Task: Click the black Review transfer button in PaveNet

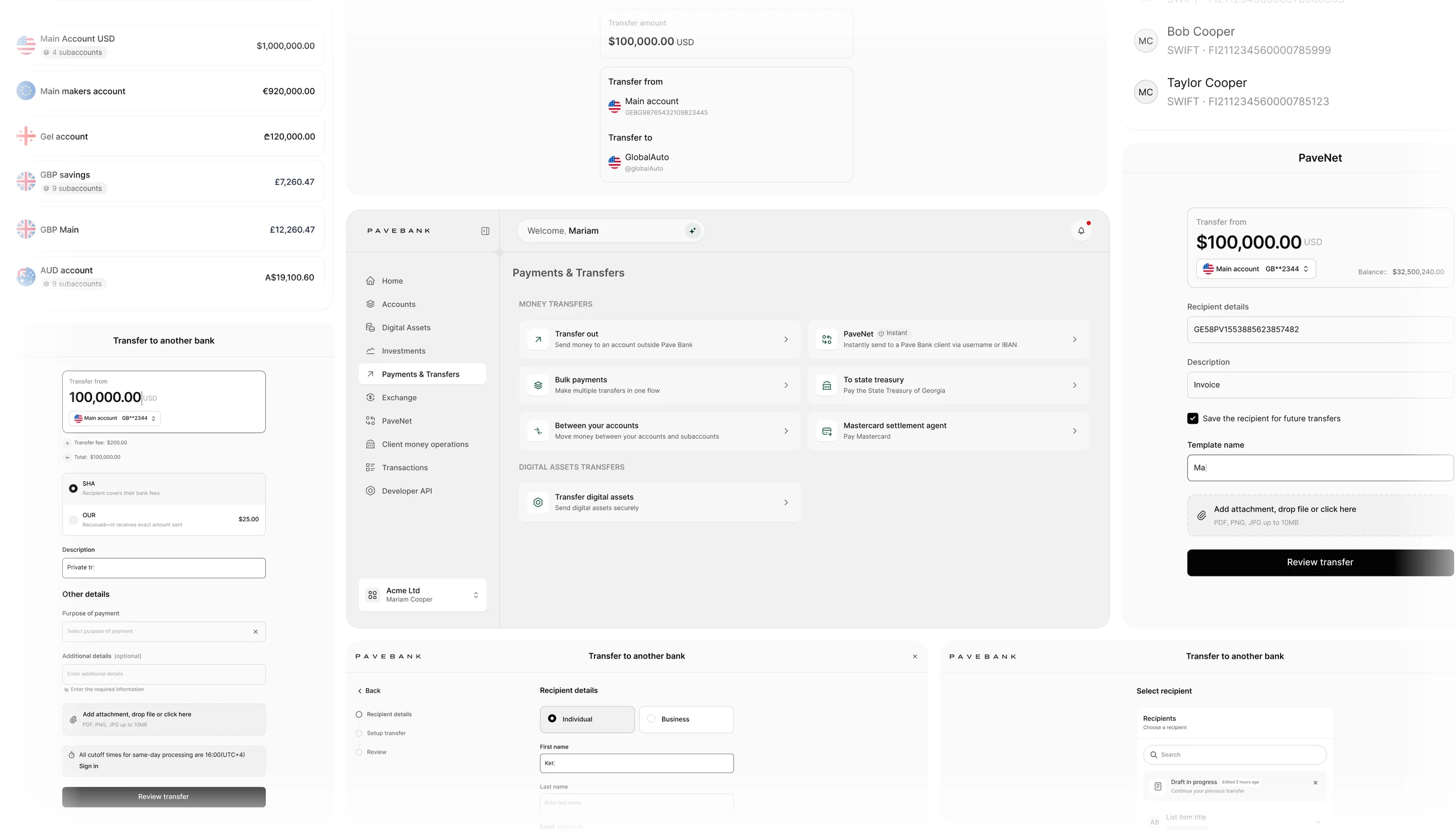Action: pyautogui.click(x=1320, y=563)
